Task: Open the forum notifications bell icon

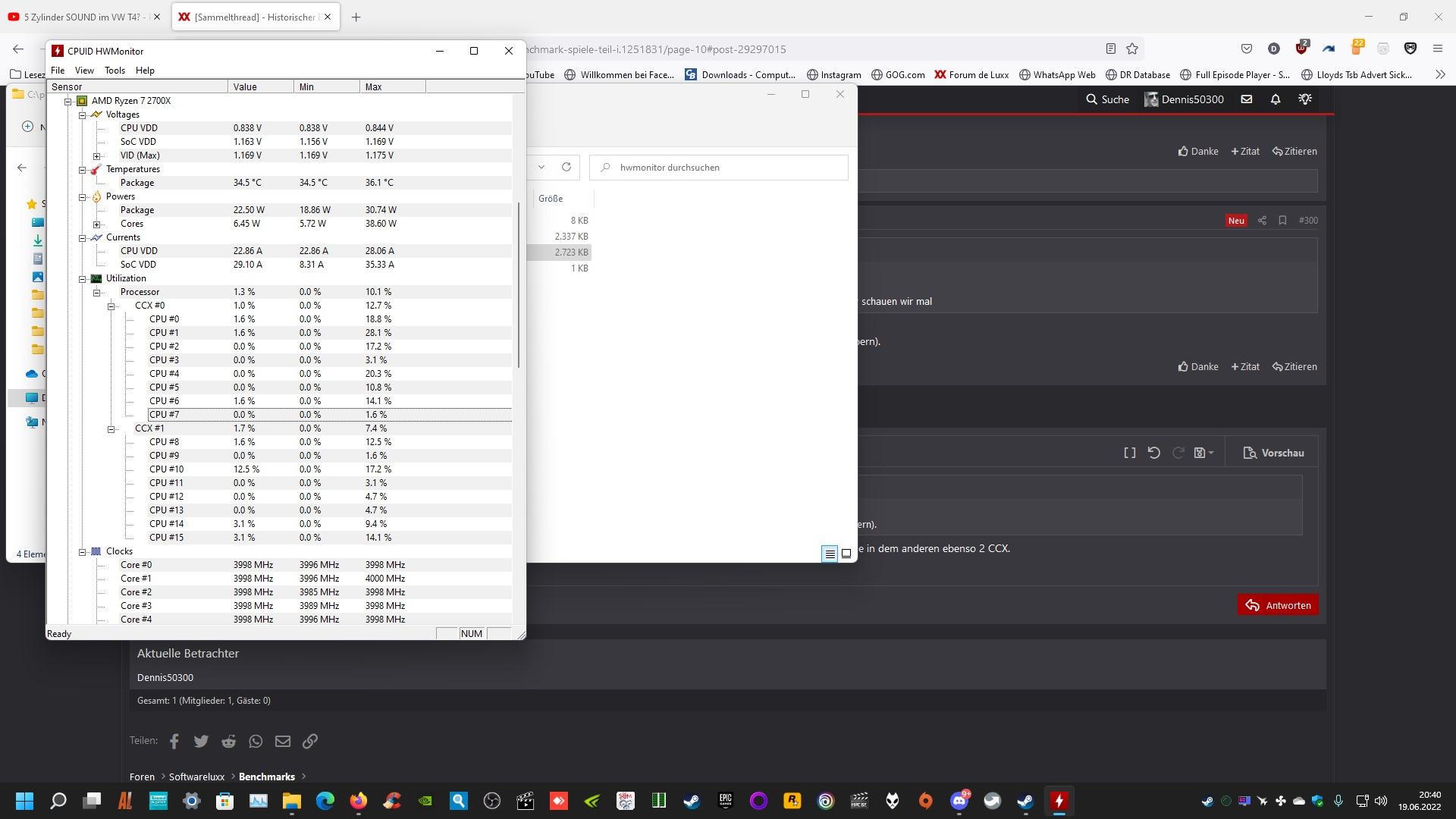Action: tap(1276, 99)
